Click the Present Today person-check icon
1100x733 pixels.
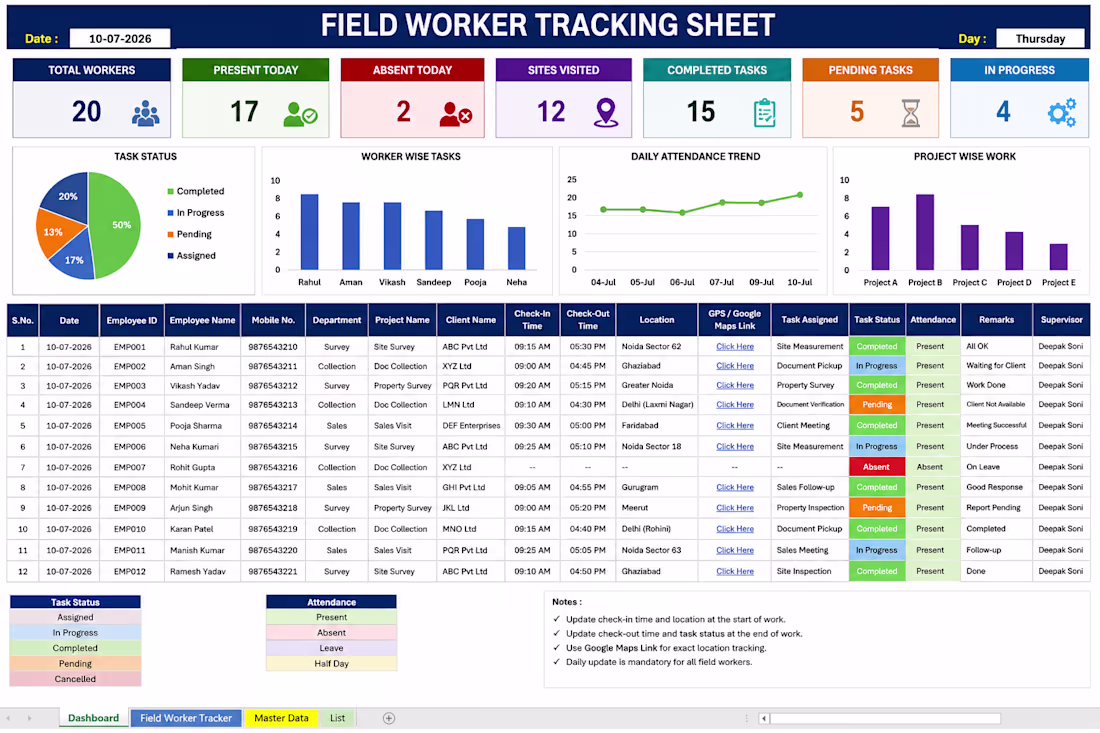point(300,114)
